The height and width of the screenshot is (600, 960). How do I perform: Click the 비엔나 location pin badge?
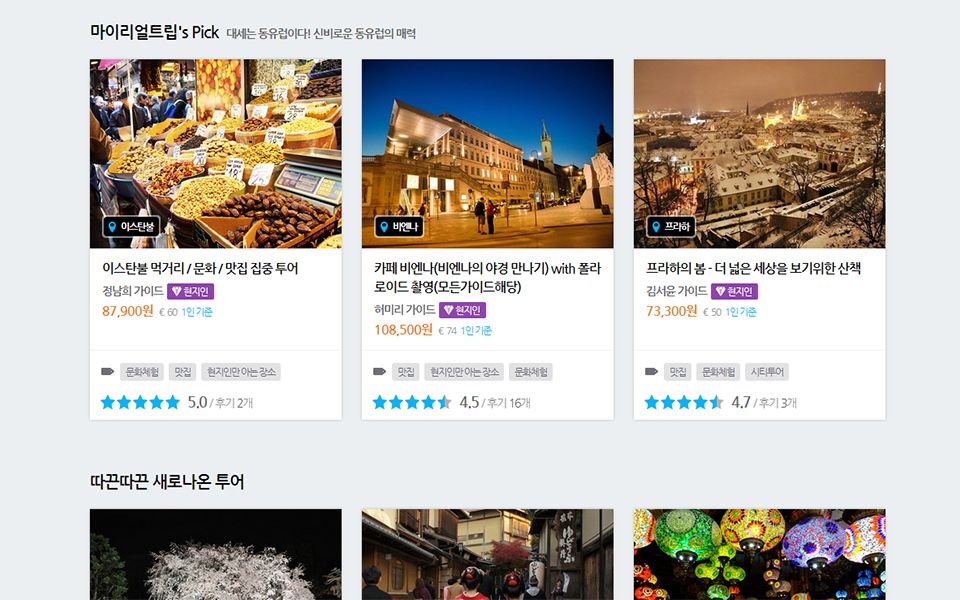click(x=399, y=227)
